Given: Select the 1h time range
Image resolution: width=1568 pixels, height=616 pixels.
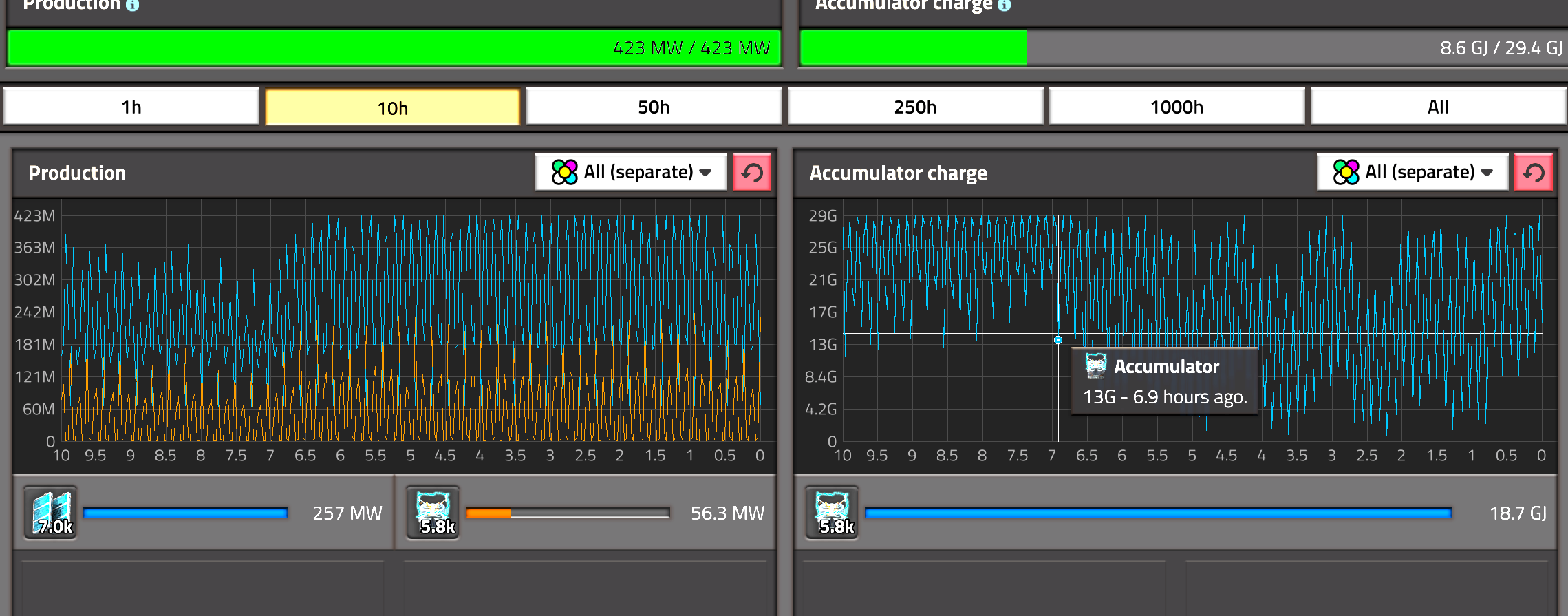Looking at the screenshot, I should (131, 107).
